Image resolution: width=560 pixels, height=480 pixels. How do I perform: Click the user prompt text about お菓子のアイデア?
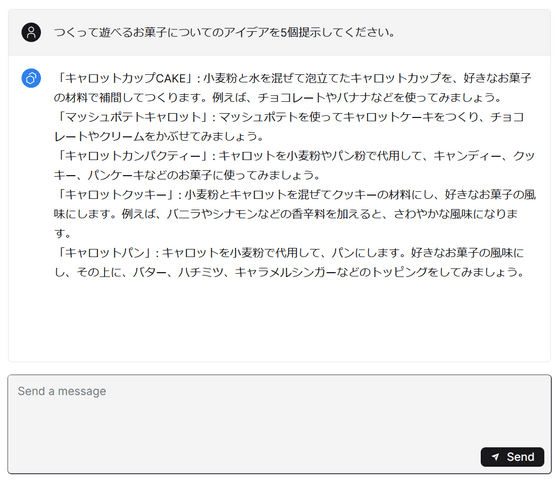point(225,32)
